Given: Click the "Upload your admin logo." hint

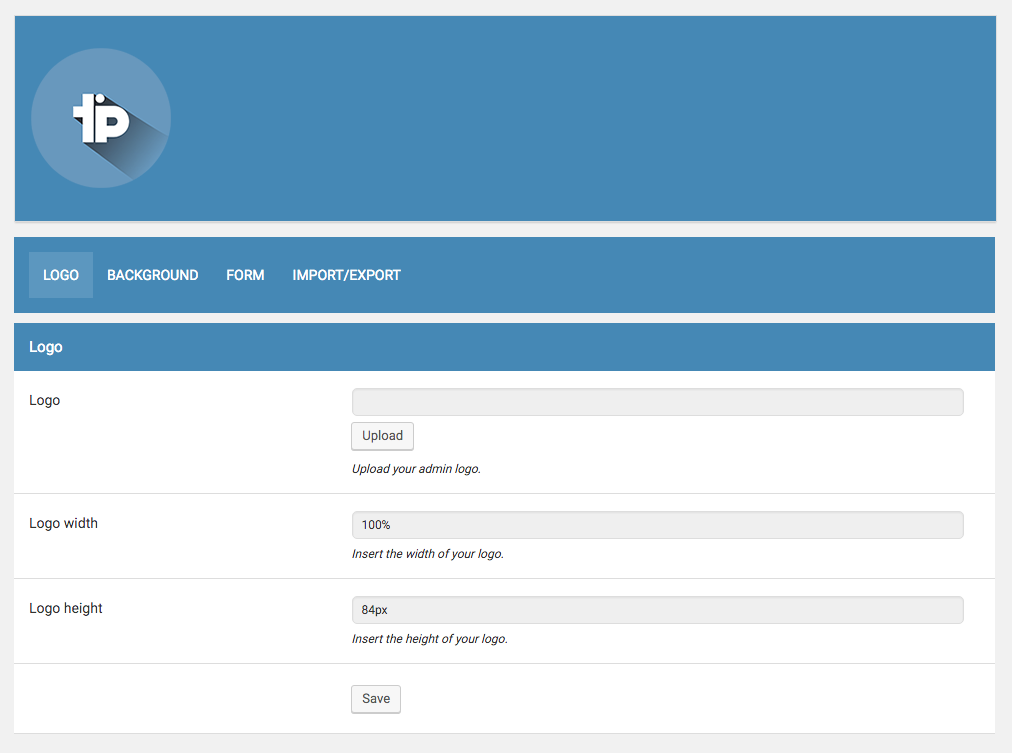Looking at the screenshot, I should 416,469.
